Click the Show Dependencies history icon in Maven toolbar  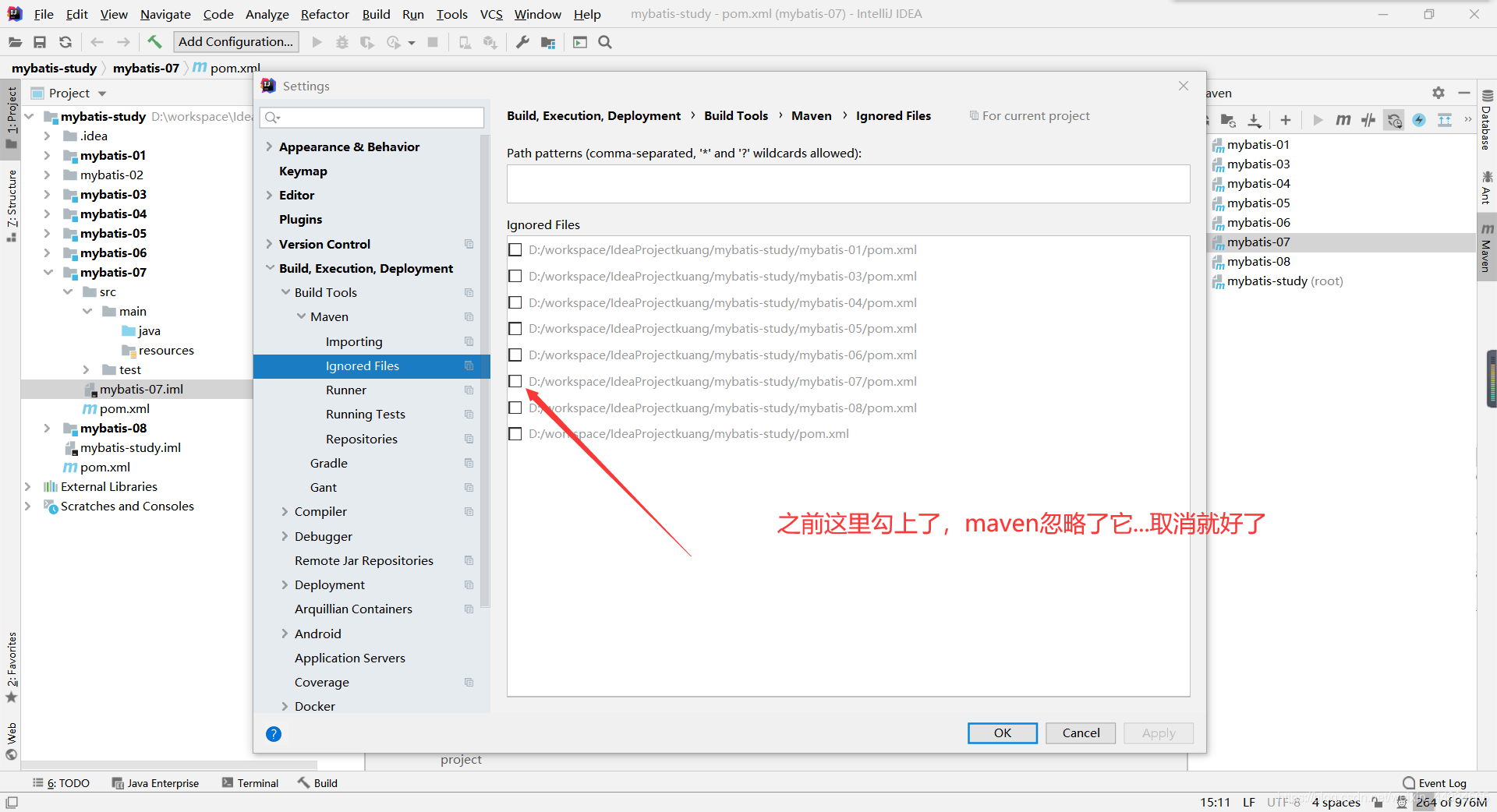(x=1394, y=120)
